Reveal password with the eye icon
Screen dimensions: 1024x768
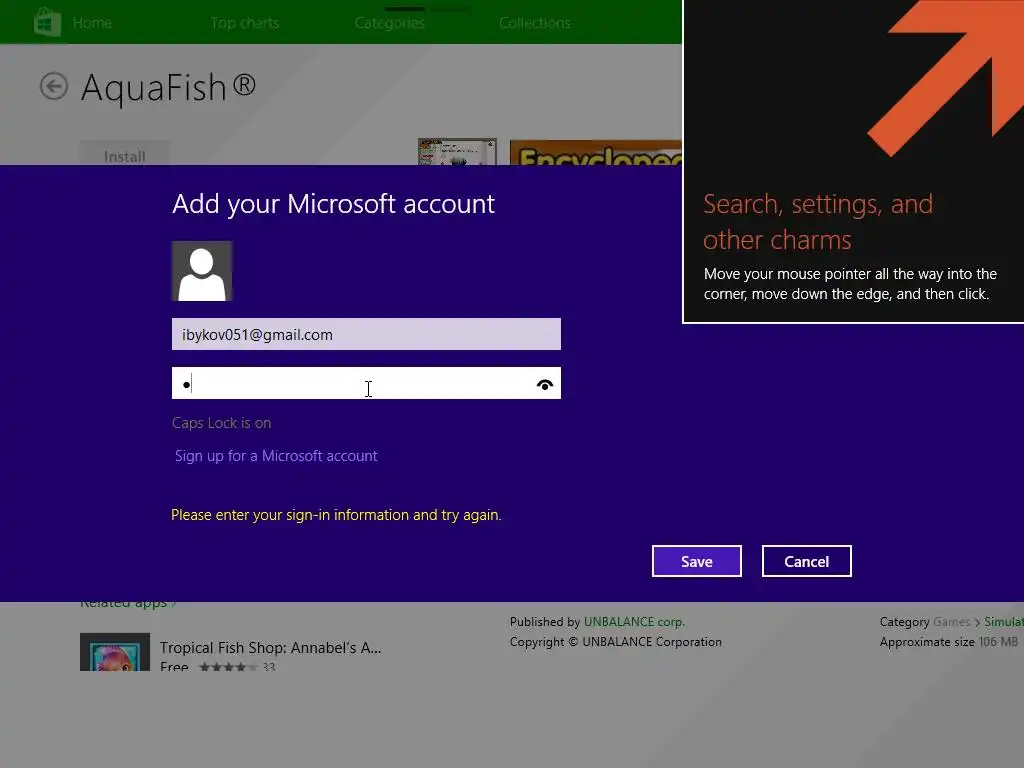(x=545, y=385)
